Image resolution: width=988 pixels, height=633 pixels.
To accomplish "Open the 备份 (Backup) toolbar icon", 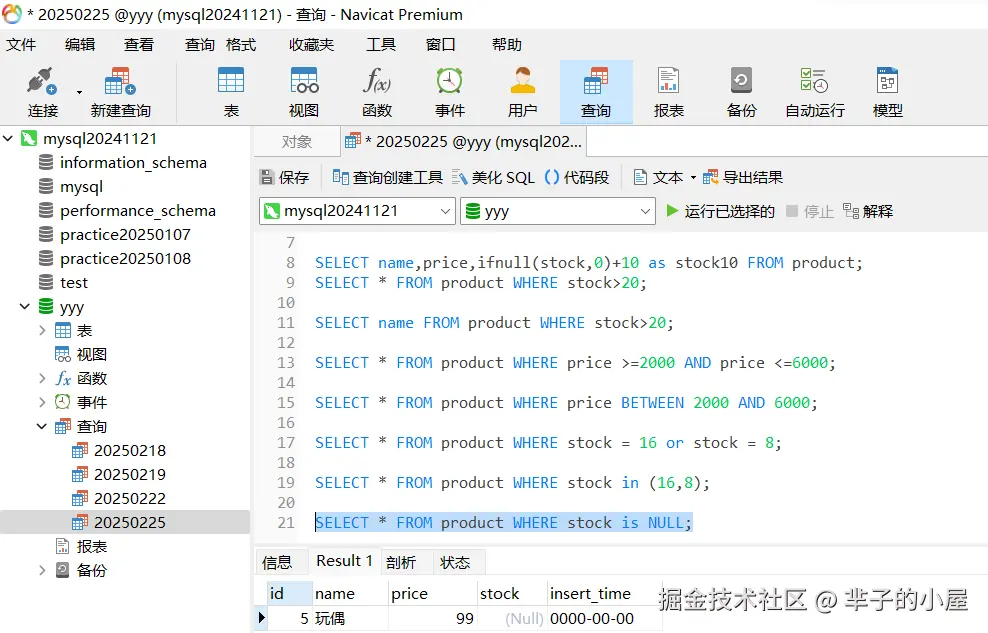I will click(741, 93).
